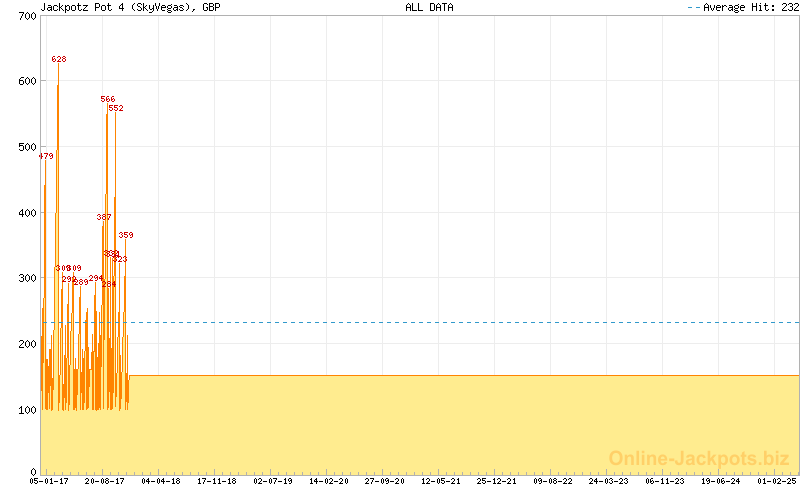Click the 14-02-20 x-axis date label

click(x=329, y=482)
